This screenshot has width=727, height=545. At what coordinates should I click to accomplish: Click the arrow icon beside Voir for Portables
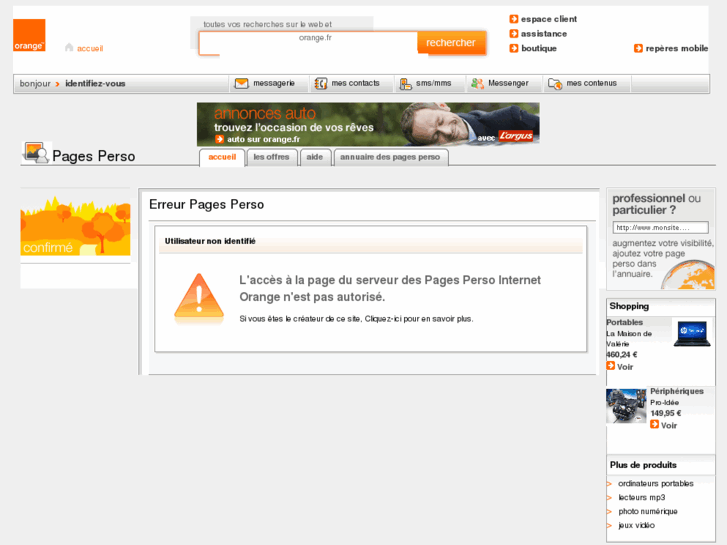[611, 366]
